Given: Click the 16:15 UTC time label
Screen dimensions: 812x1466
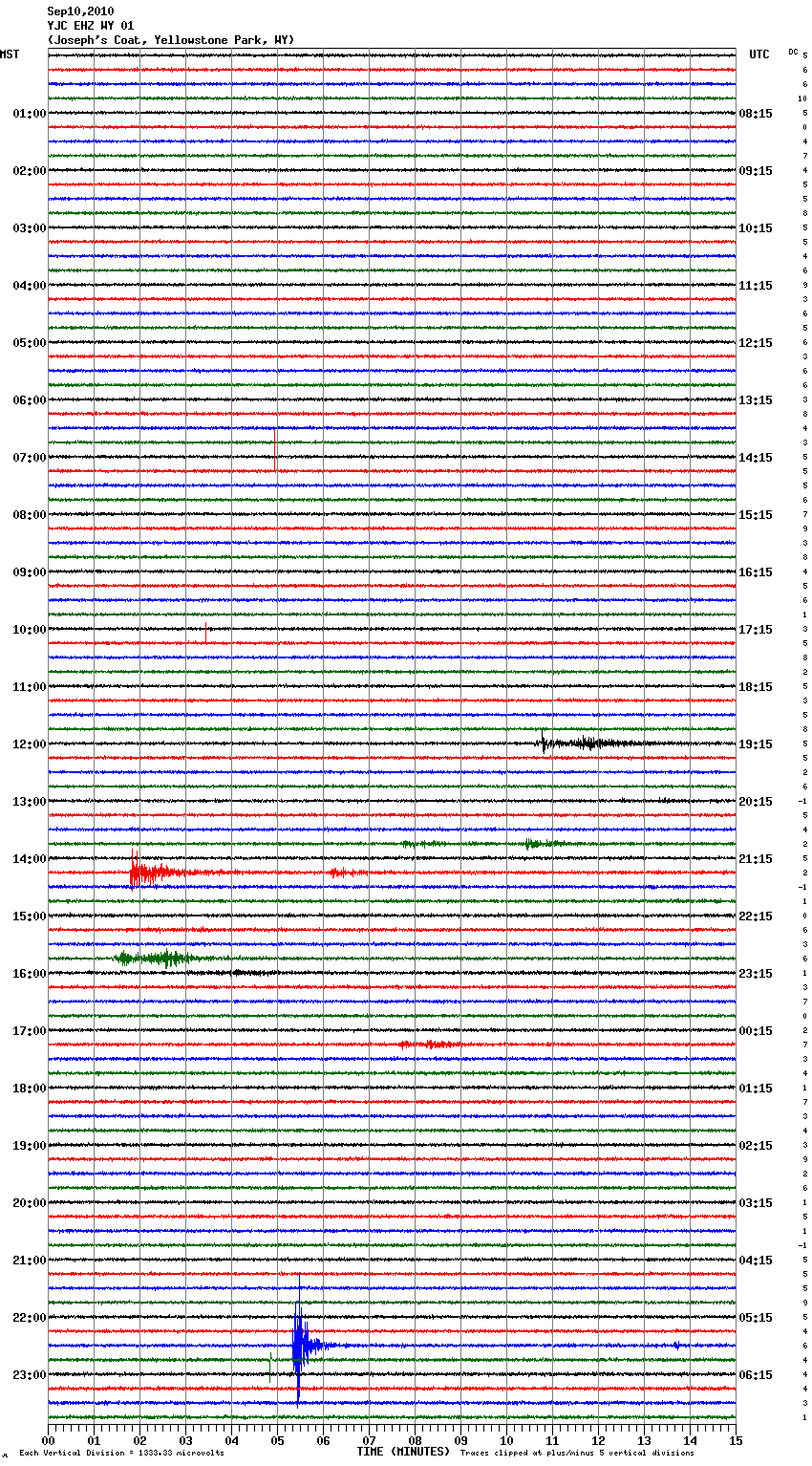Looking at the screenshot, I should click(756, 572).
